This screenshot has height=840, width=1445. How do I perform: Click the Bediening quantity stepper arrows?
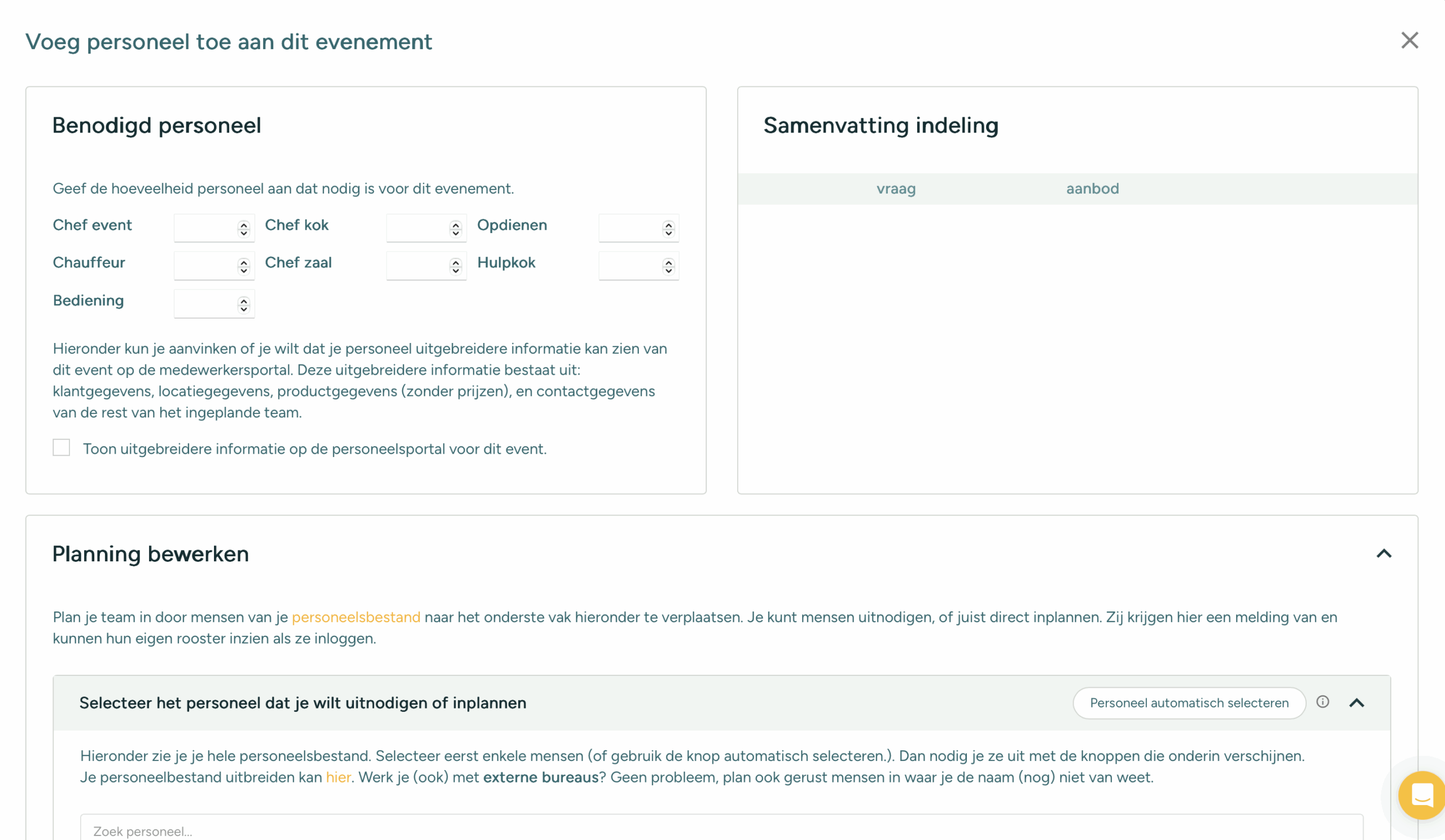pos(244,304)
